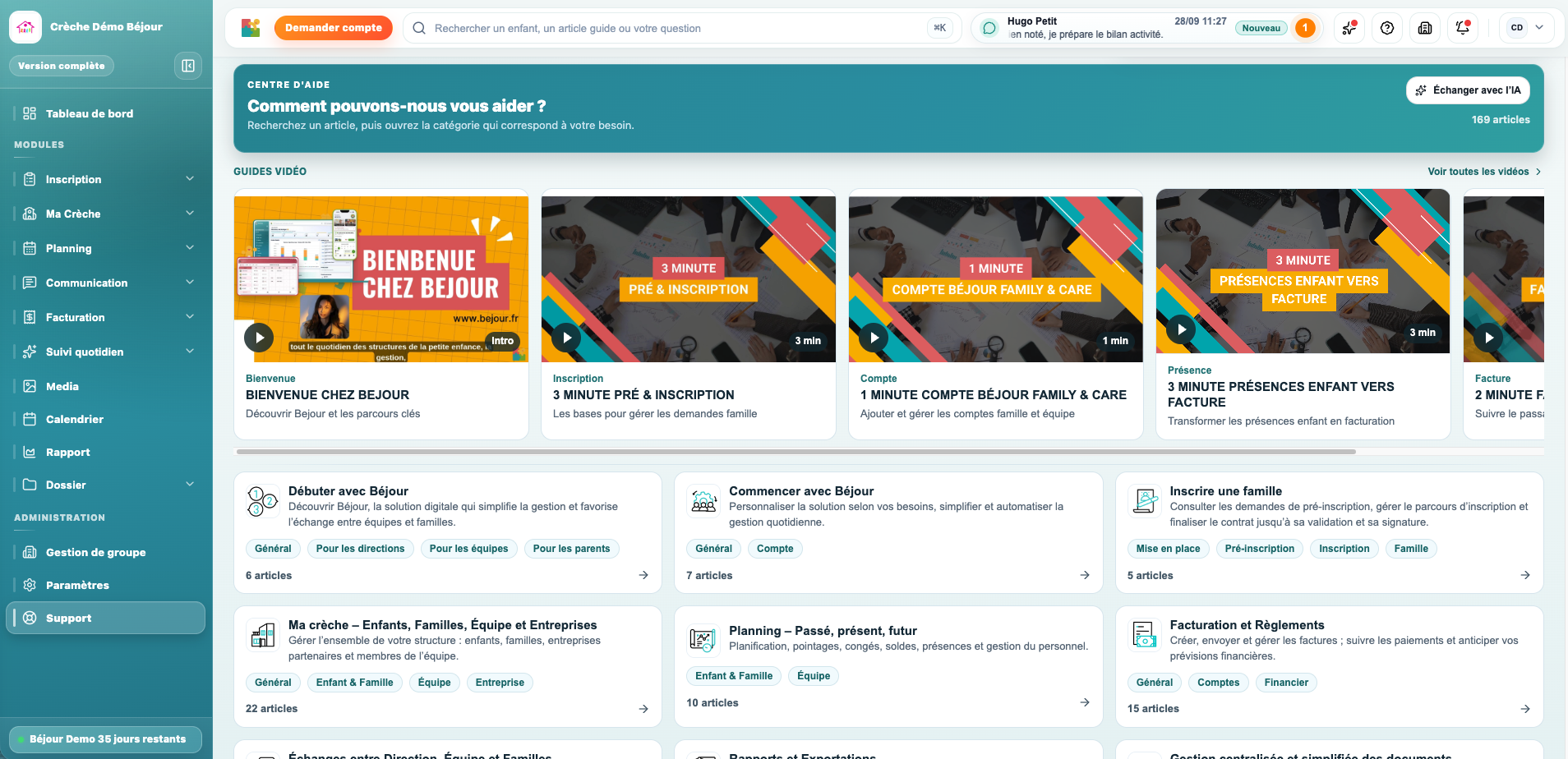Play the Bienvenue chez Bejour video
Viewport: 1568px width, 759px height.
259,337
